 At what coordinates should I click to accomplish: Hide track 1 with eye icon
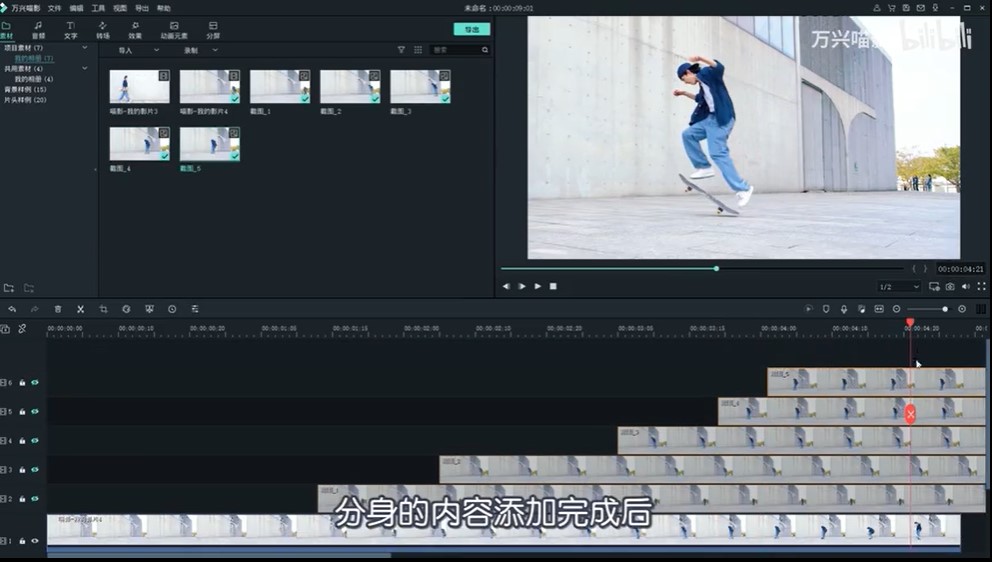(x=35, y=541)
